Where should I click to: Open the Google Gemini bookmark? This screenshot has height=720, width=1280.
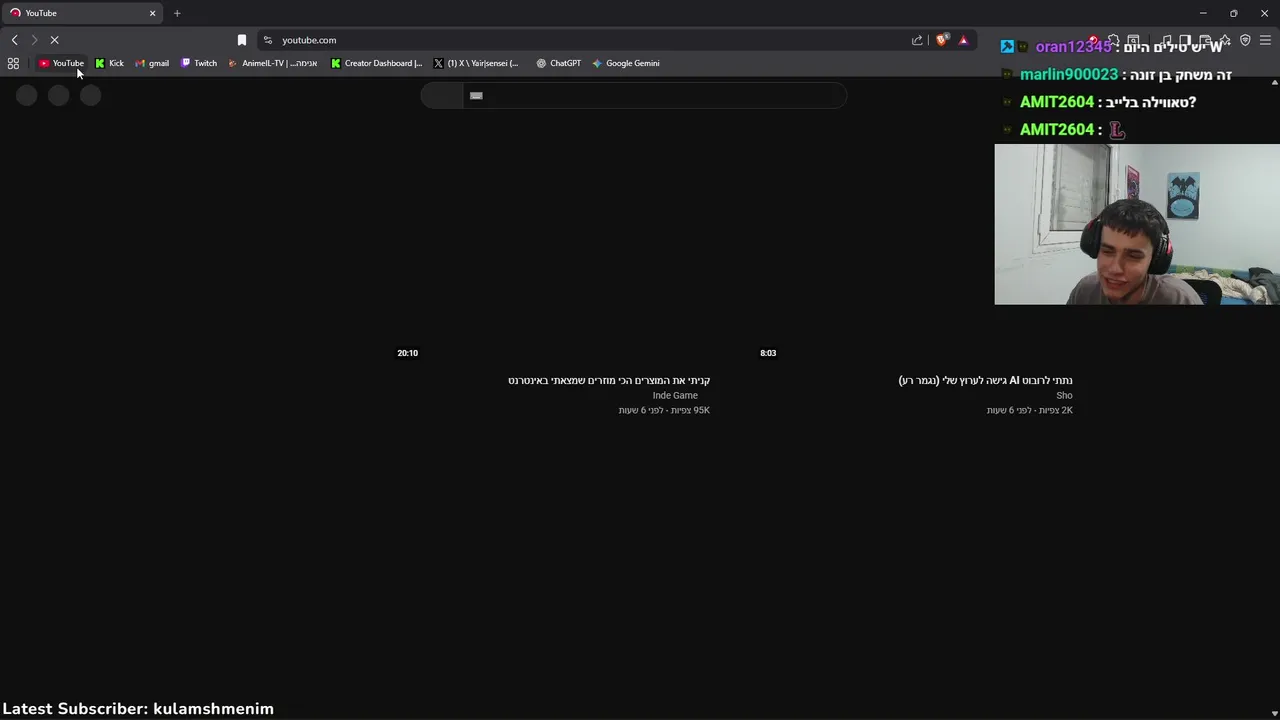pos(625,63)
